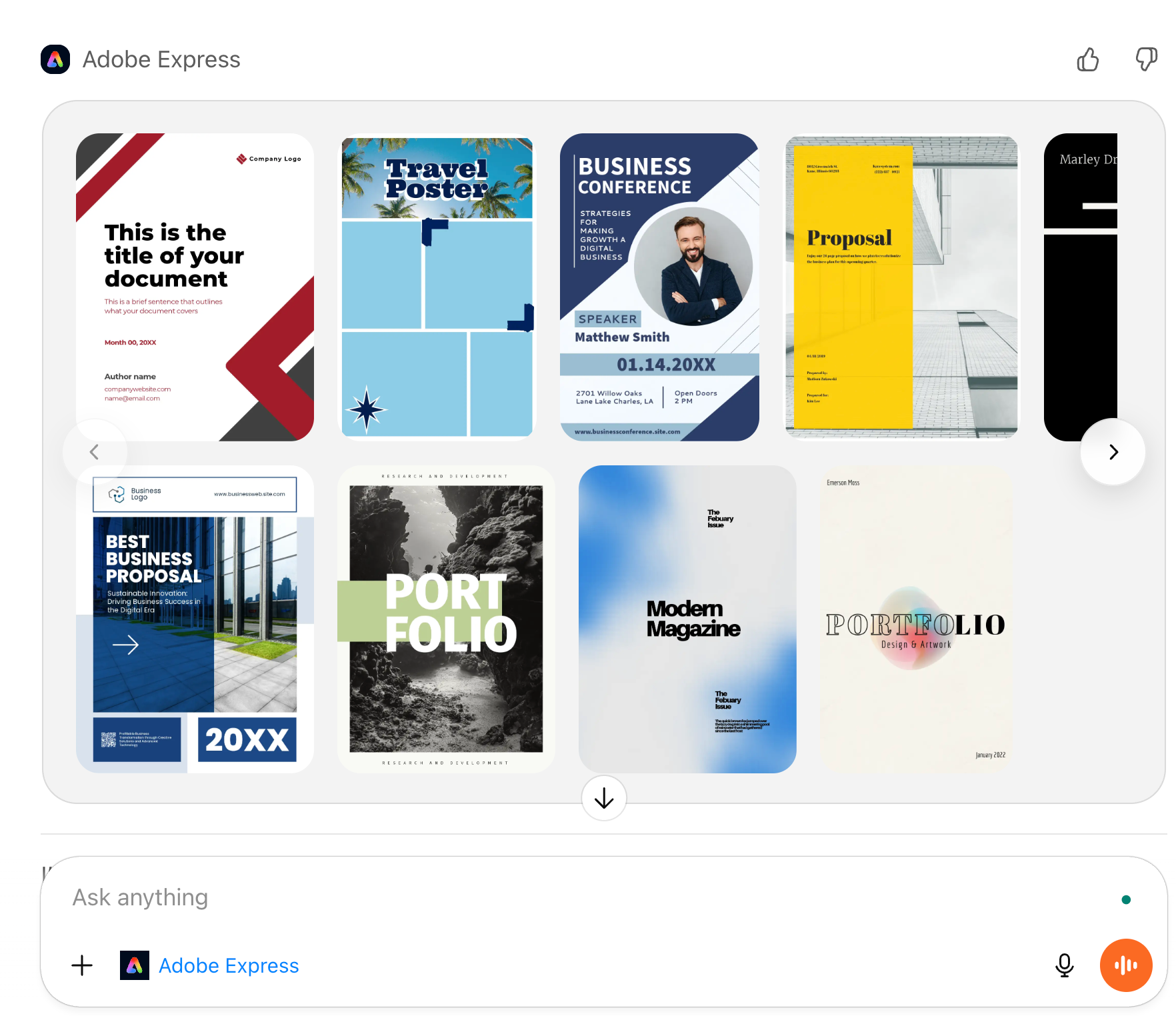Viewport: 1176px width, 1016px height.
Task: Open the Travel Poster template
Action: [x=437, y=287]
